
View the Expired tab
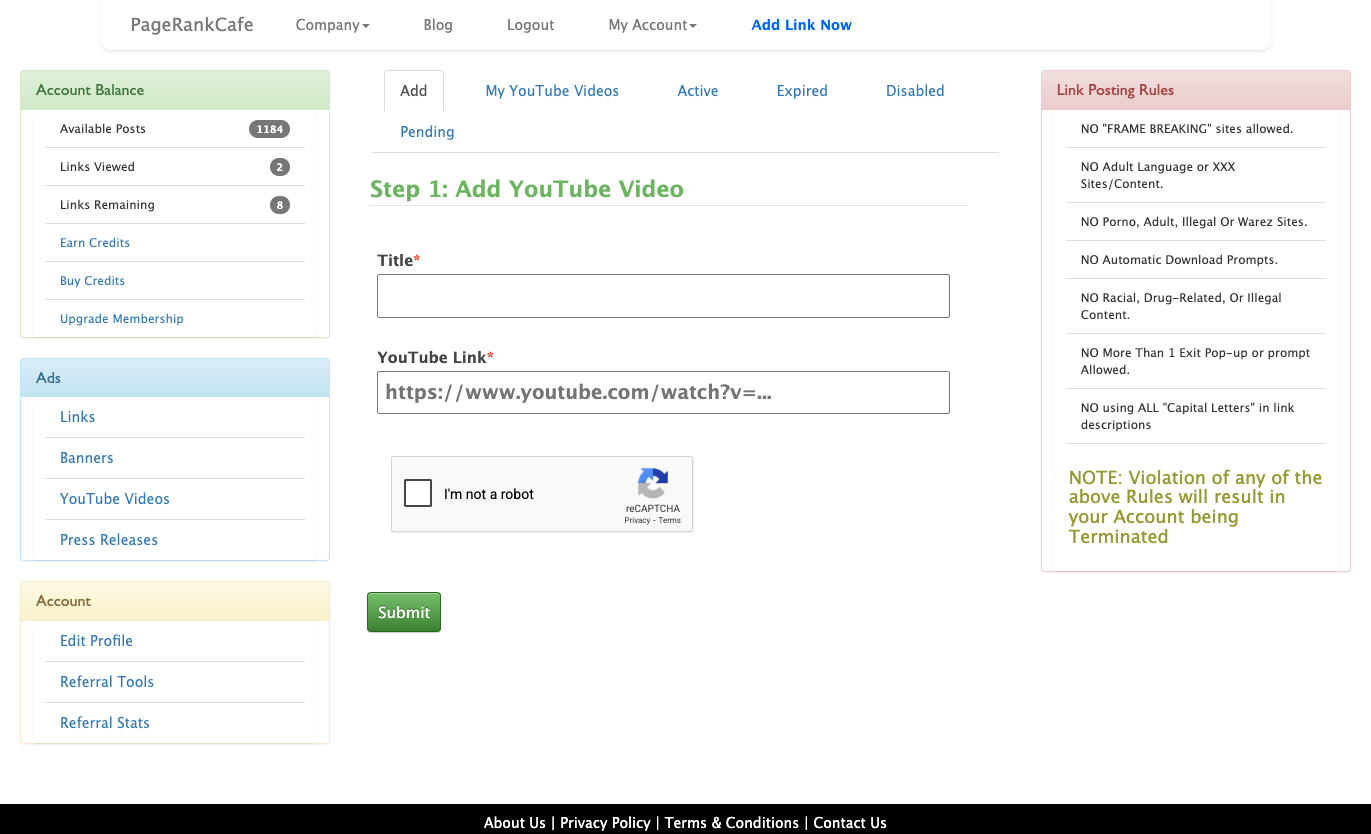801,90
